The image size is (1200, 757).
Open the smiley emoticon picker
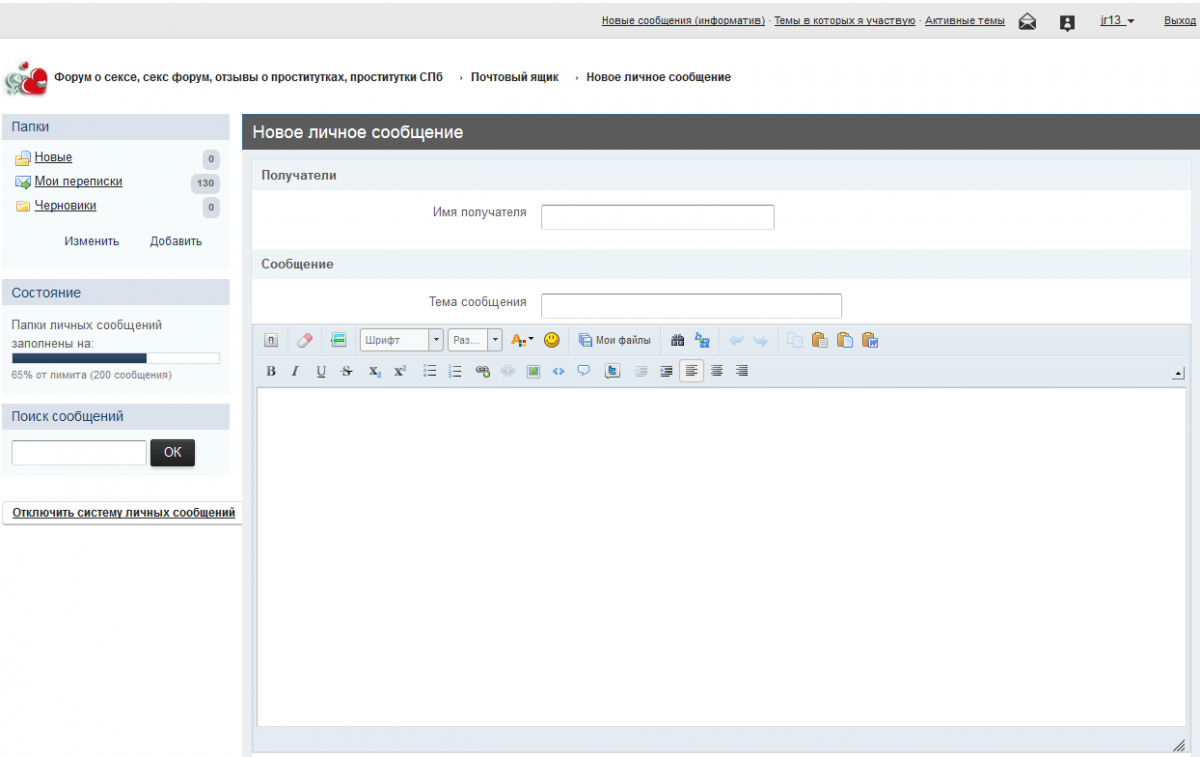[551, 340]
